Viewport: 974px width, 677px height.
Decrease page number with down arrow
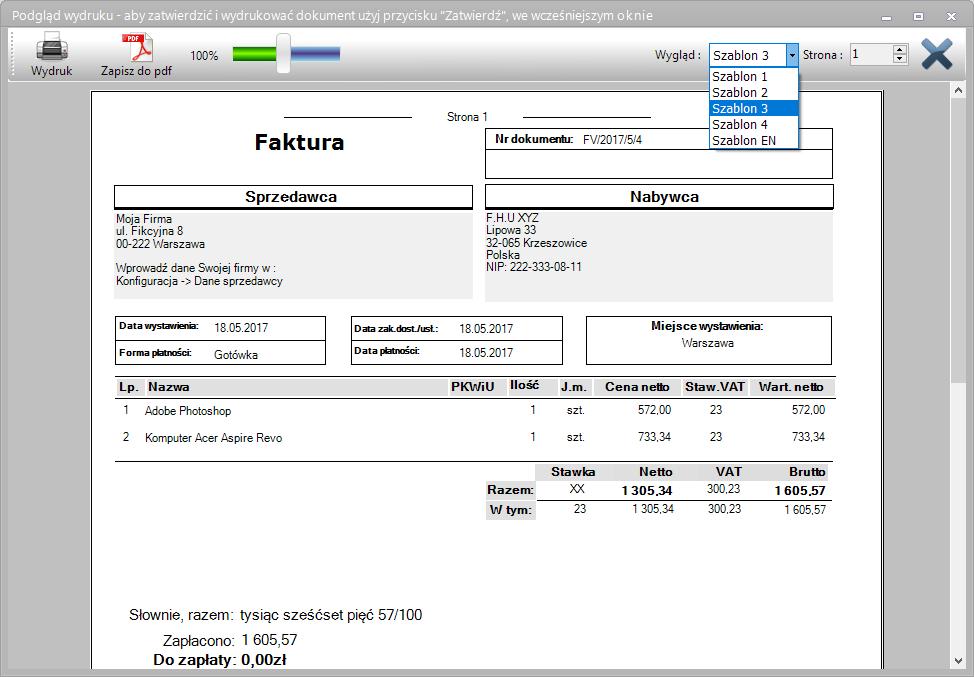click(x=899, y=59)
